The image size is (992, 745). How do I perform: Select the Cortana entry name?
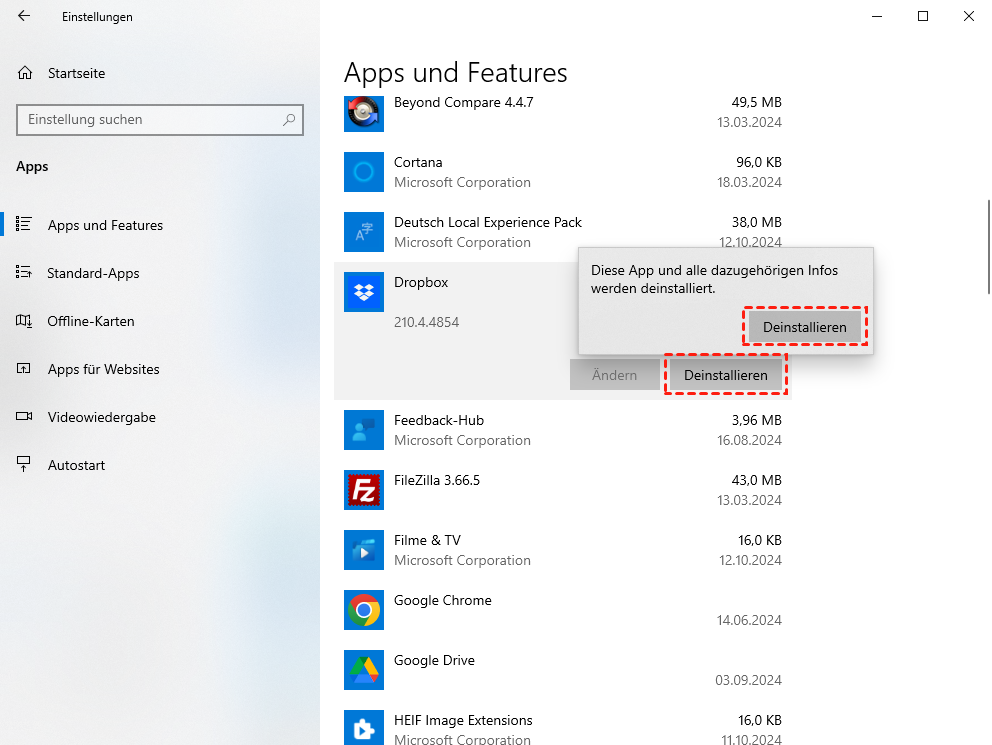tap(418, 163)
